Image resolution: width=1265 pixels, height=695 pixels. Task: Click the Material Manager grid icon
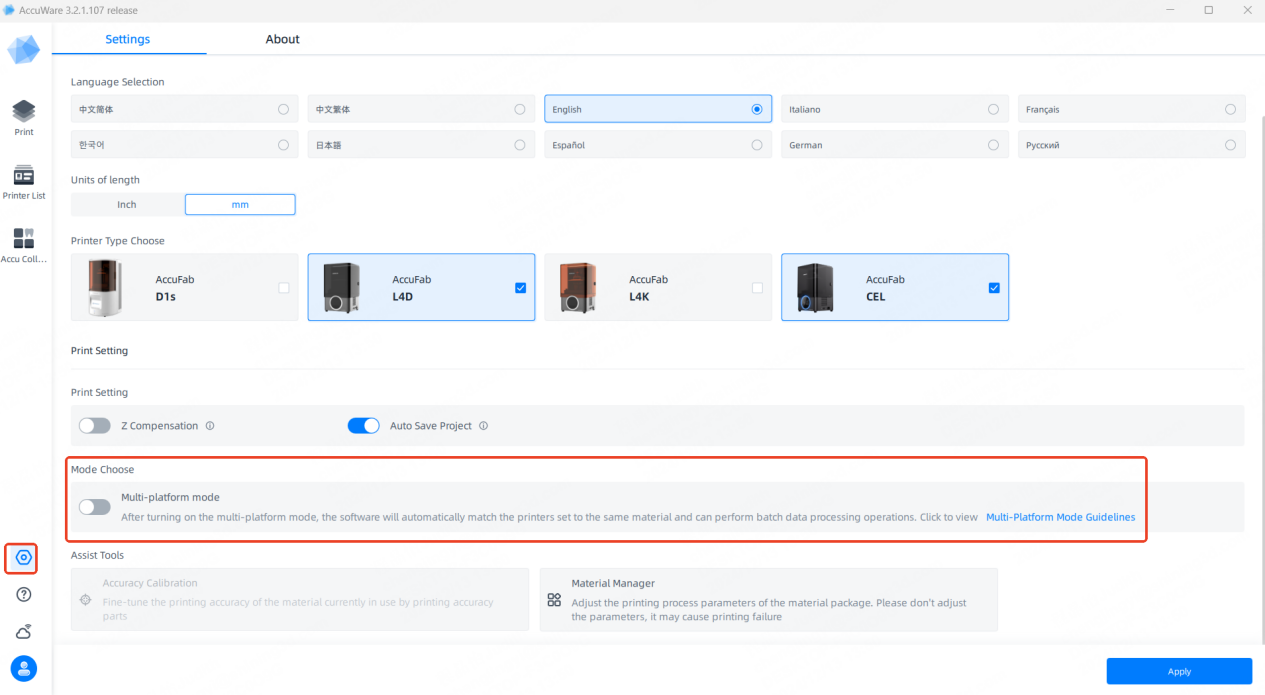tap(554, 600)
